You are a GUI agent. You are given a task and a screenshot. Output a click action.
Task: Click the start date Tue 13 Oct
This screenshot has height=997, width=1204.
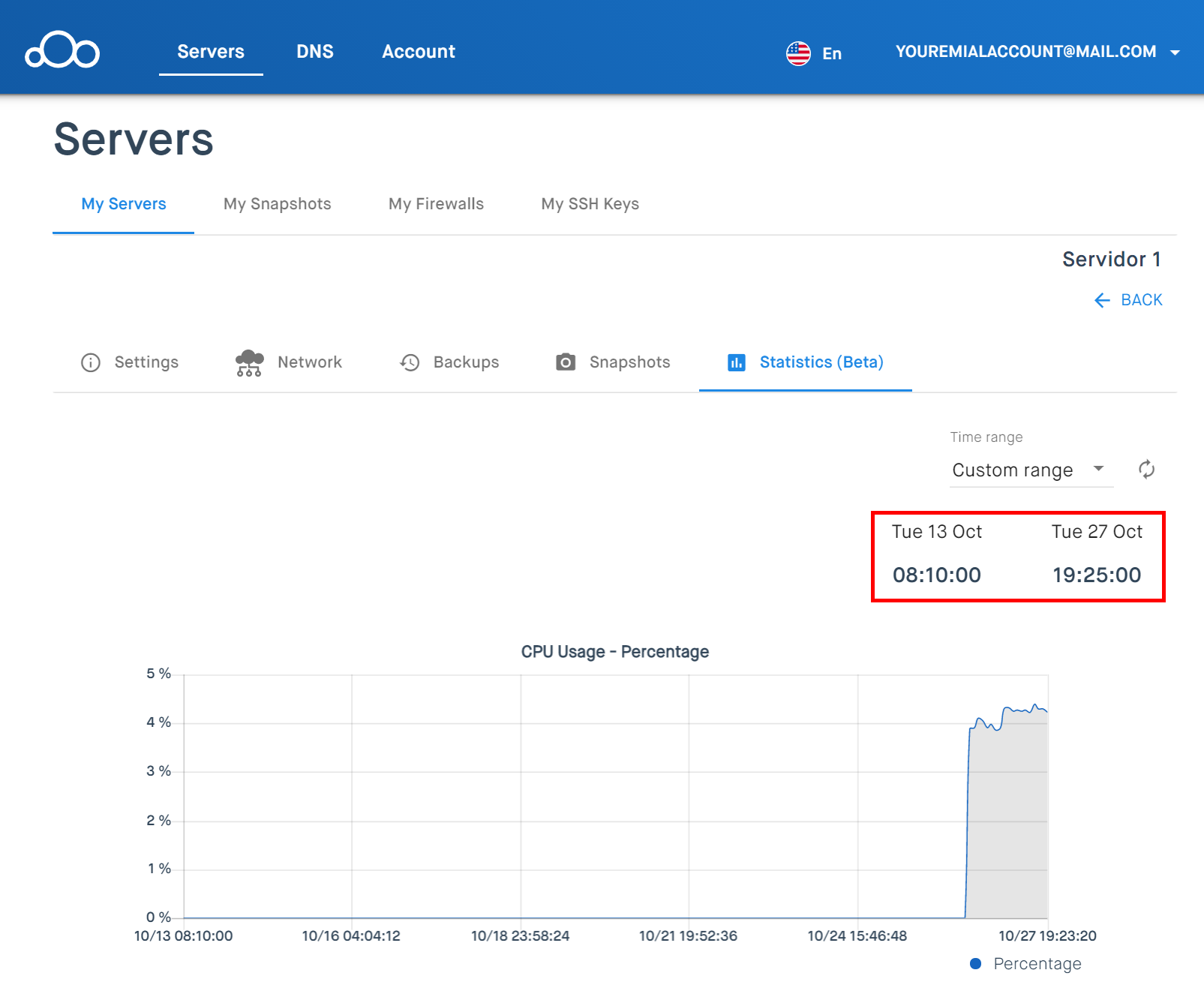[937, 532]
